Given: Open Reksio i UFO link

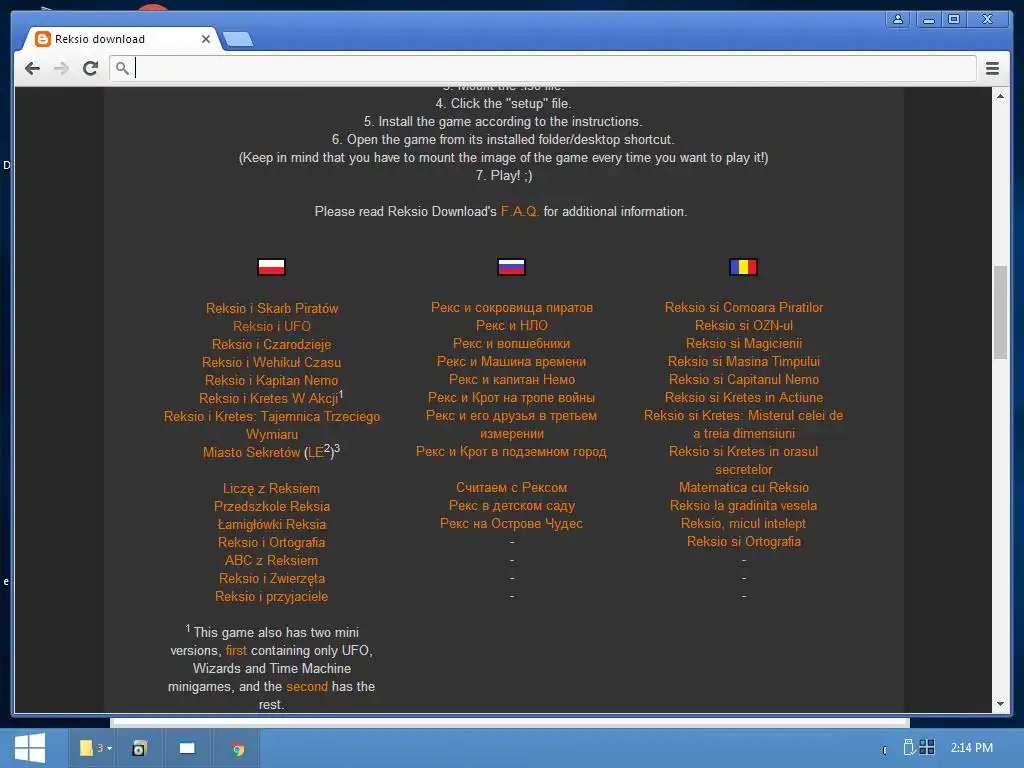Looking at the screenshot, I should click(272, 326).
